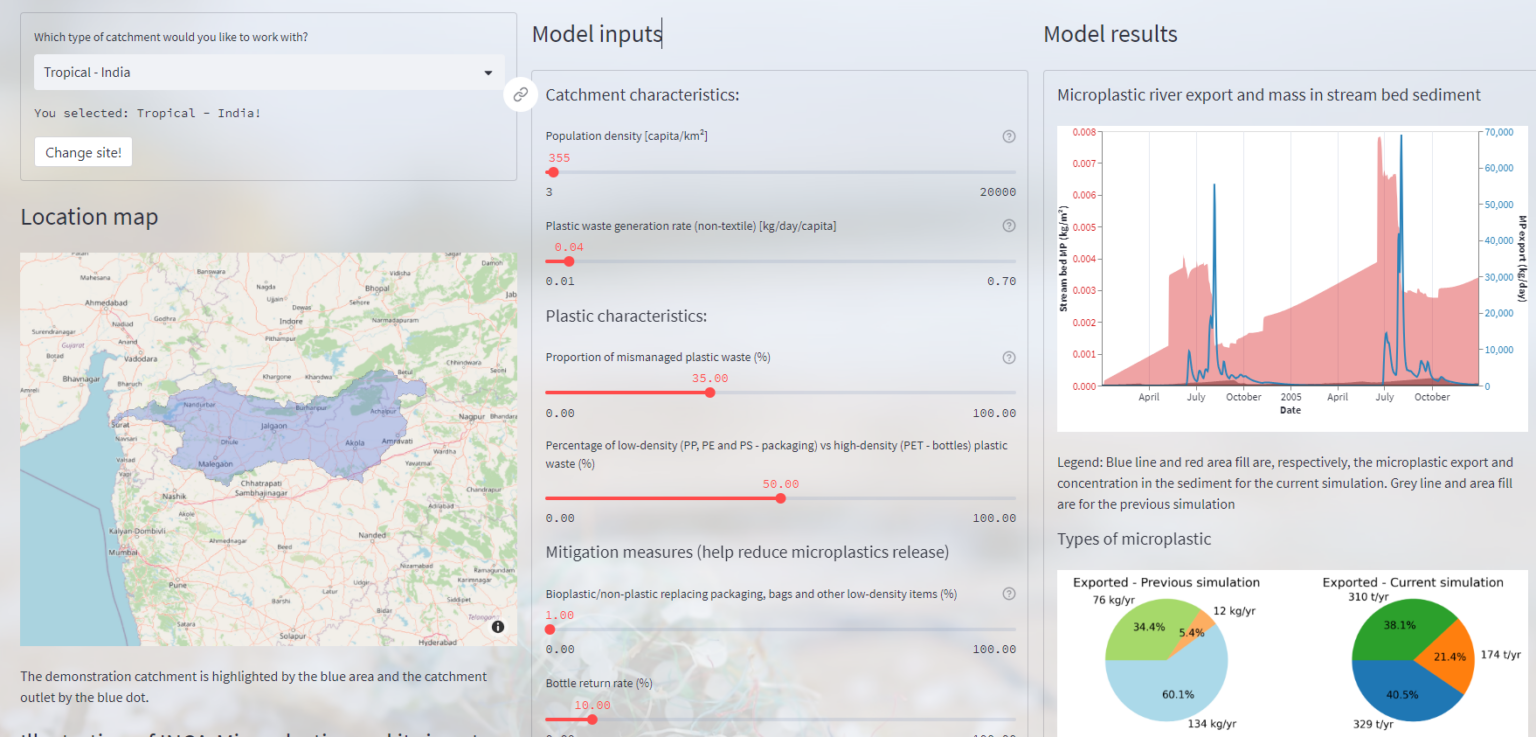Click the catchment selector dropdown arrow
1536x737 pixels.
tap(488, 73)
